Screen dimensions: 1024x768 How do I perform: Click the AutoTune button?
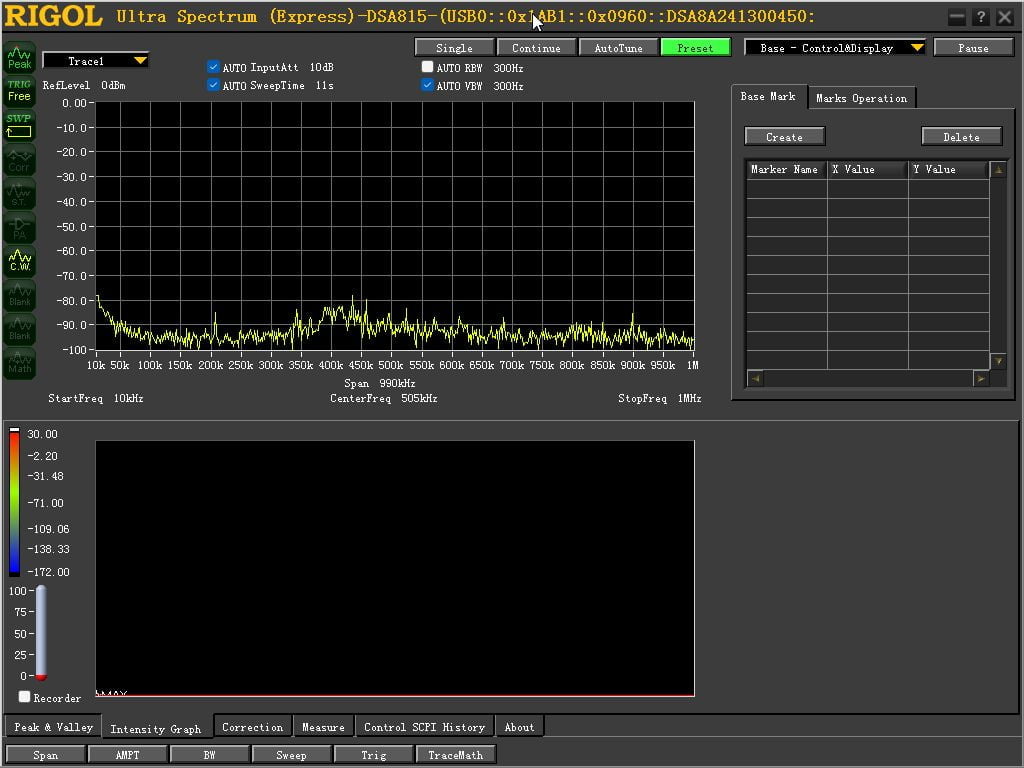tap(618, 48)
